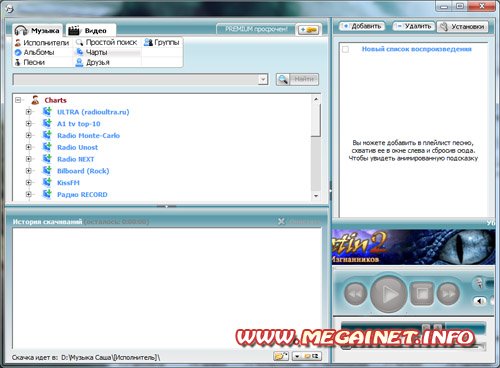Screen dimensions: 500x368
Task: Select Песни search mode
Action: [30, 62]
